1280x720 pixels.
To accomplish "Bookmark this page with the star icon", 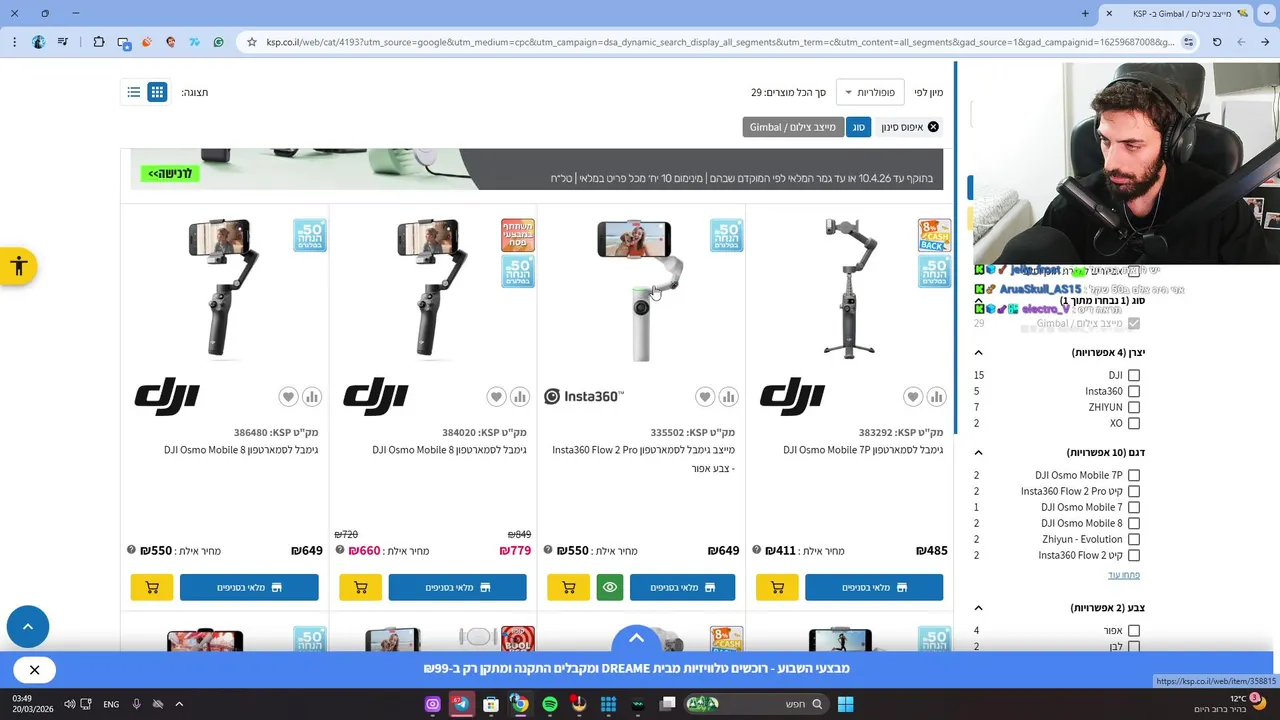I will [252, 42].
